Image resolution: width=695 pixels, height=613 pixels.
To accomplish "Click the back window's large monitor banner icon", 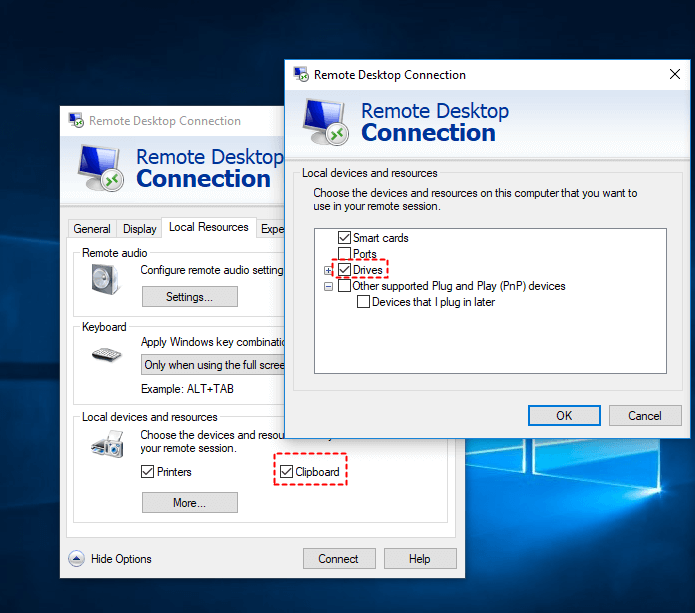I will click(101, 168).
